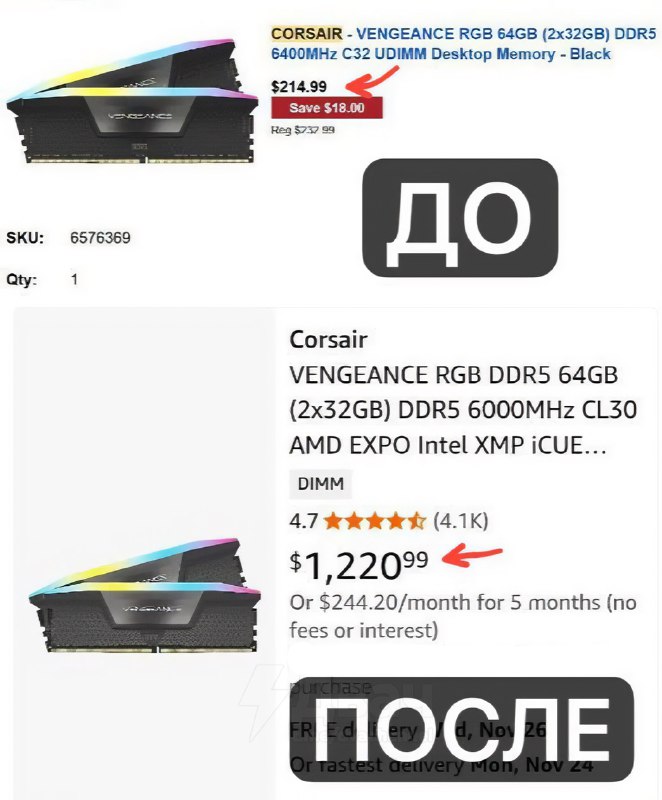The image size is (662, 800).
Task: Open the Corsair Vengeance 6400MHz product title link
Action: coord(463,43)
